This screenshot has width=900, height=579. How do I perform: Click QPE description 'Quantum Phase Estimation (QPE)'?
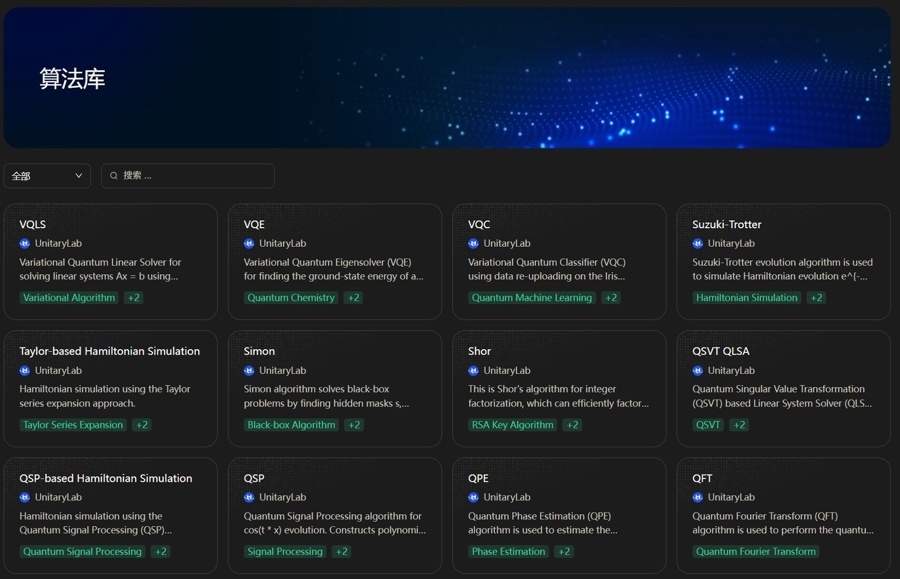542,523
